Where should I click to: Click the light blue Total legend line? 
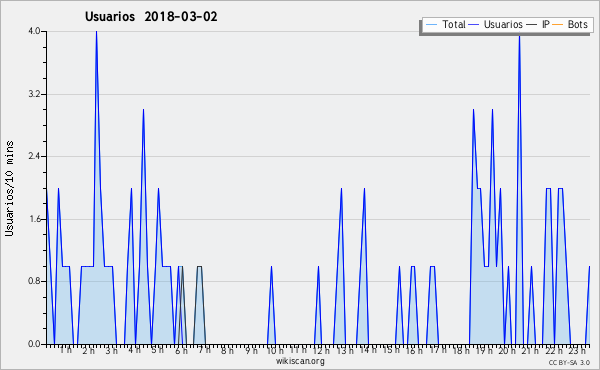431,25
